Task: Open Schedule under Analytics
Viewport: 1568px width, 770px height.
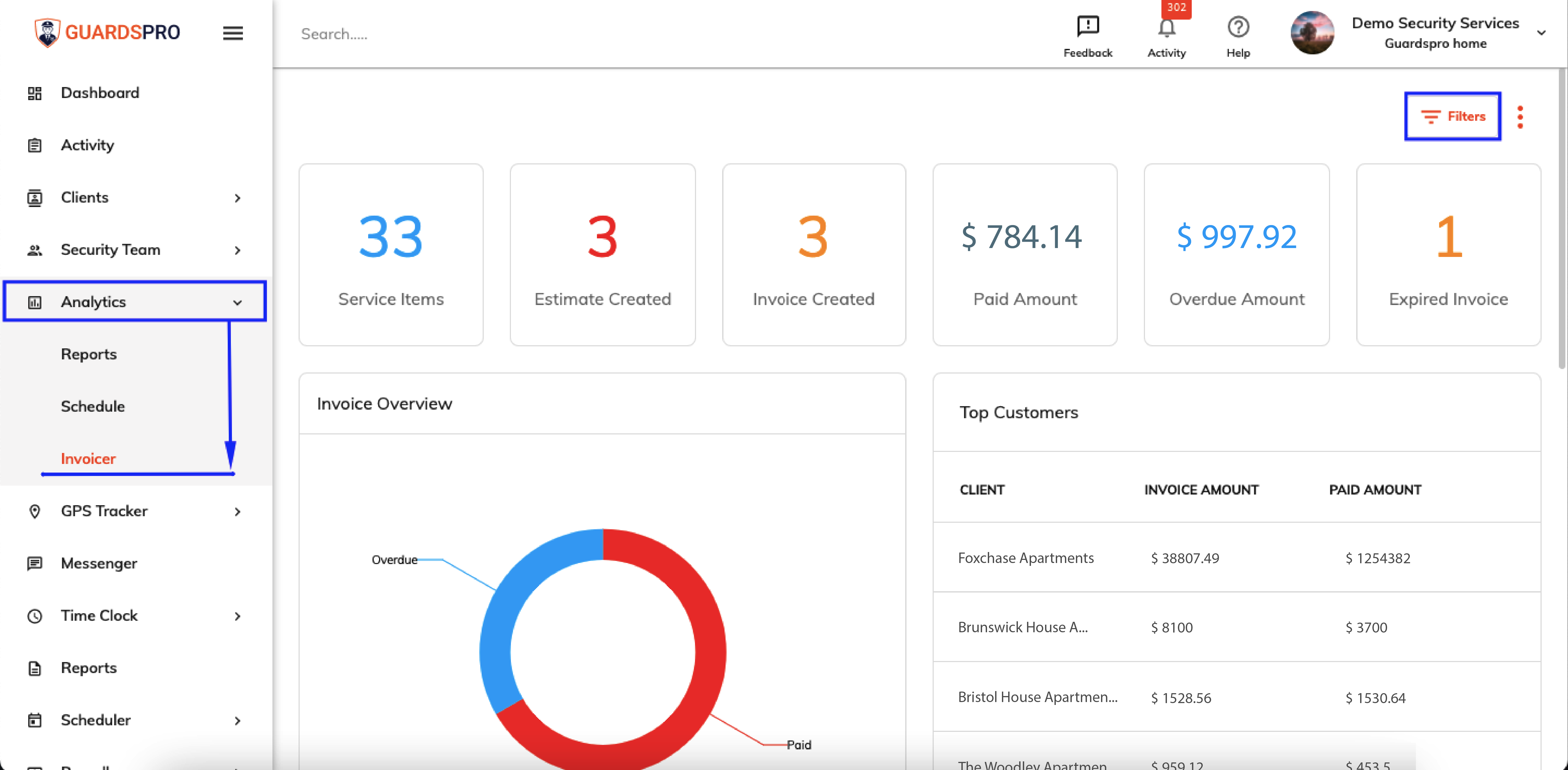Action: [93, 407]
